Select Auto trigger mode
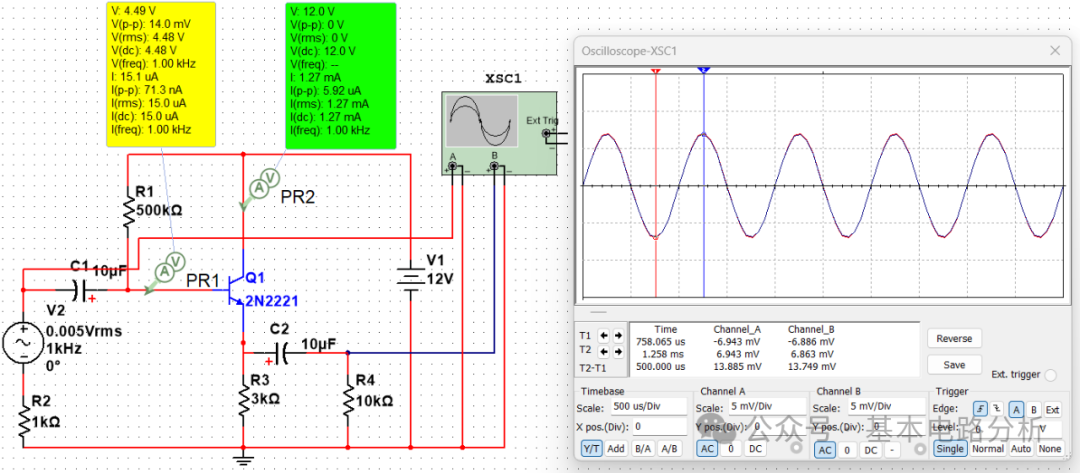Screen dimensions: 1080x473 point(1021,448)
